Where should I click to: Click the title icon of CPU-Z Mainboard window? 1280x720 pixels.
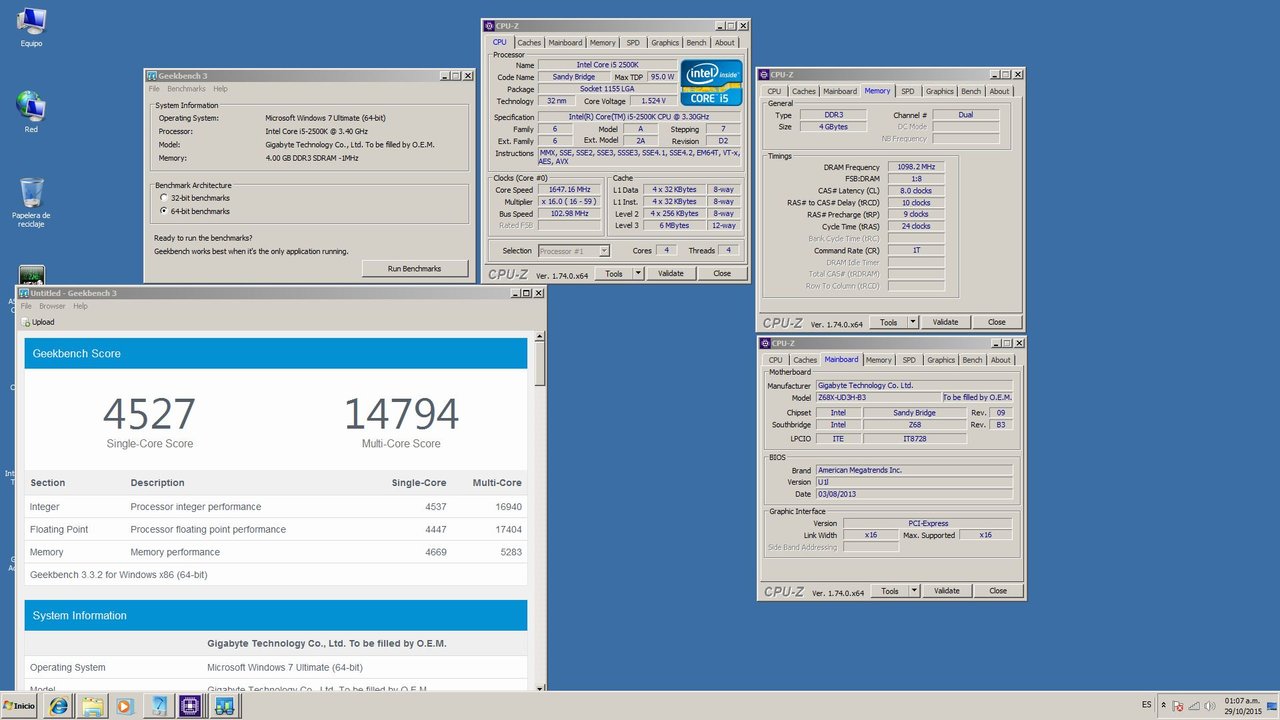(x=765, y=343)
